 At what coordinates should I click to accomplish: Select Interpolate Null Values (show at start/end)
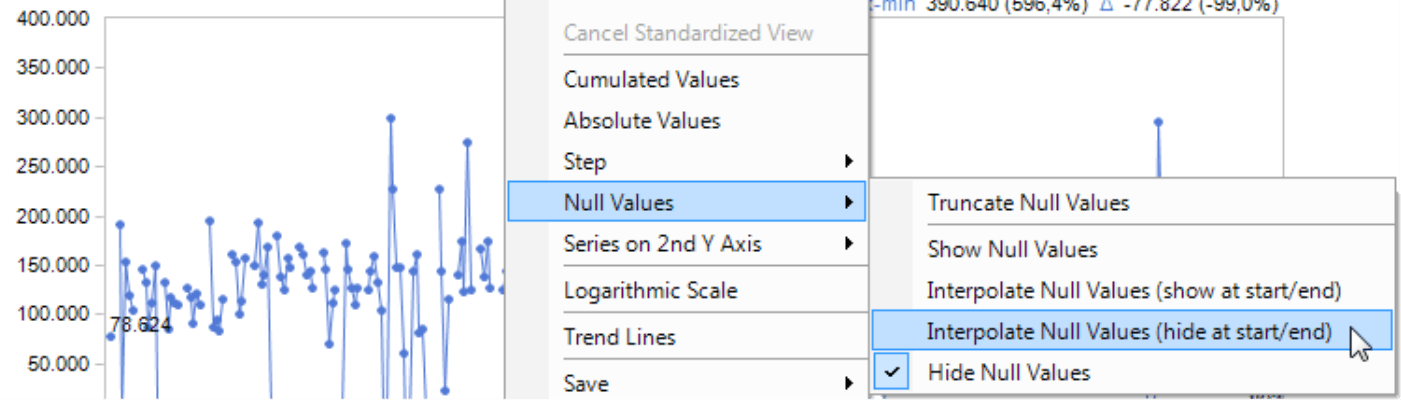tap(1132, 291)
